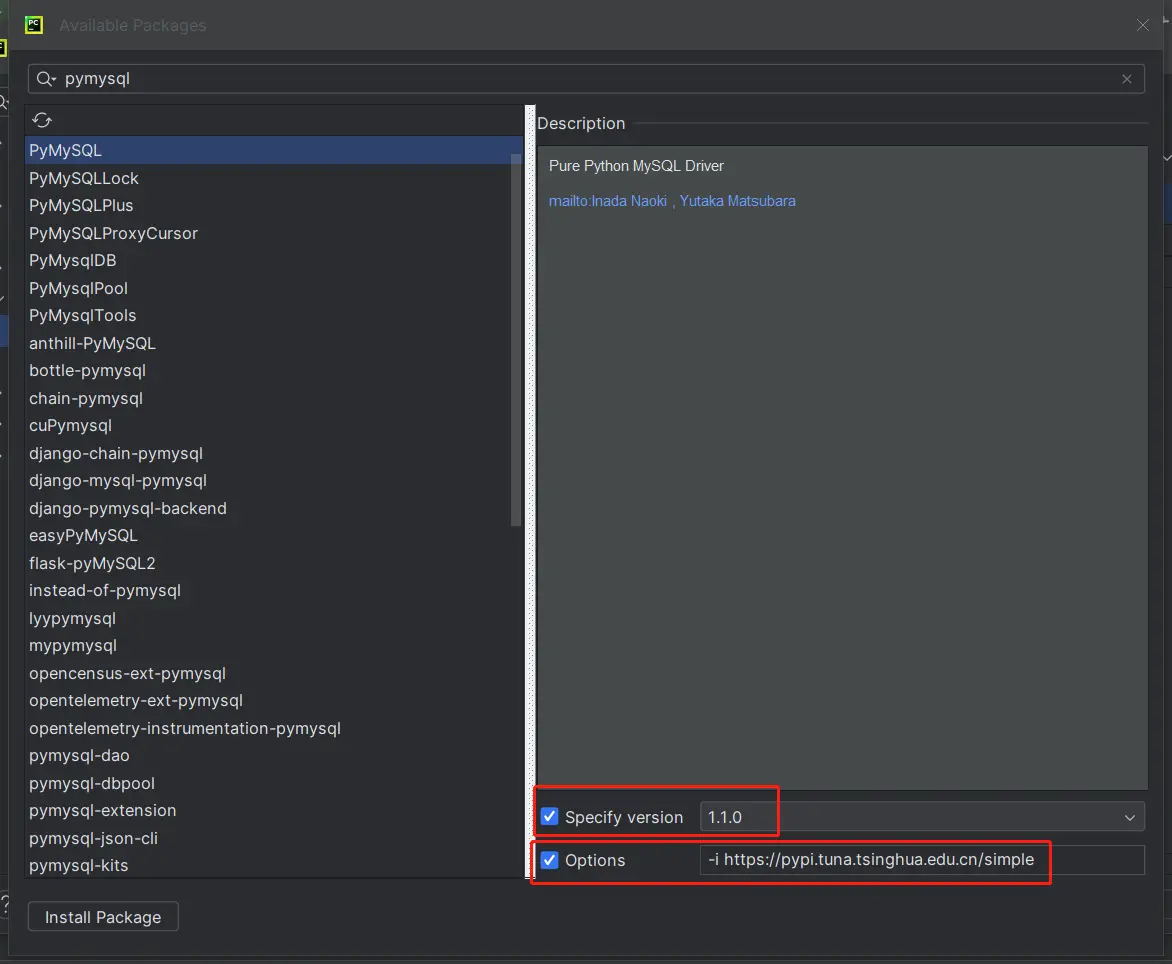Screen dimensions: 1172x964
Task: Select the django-mysql-pymysql package
Action: (274, 481)
